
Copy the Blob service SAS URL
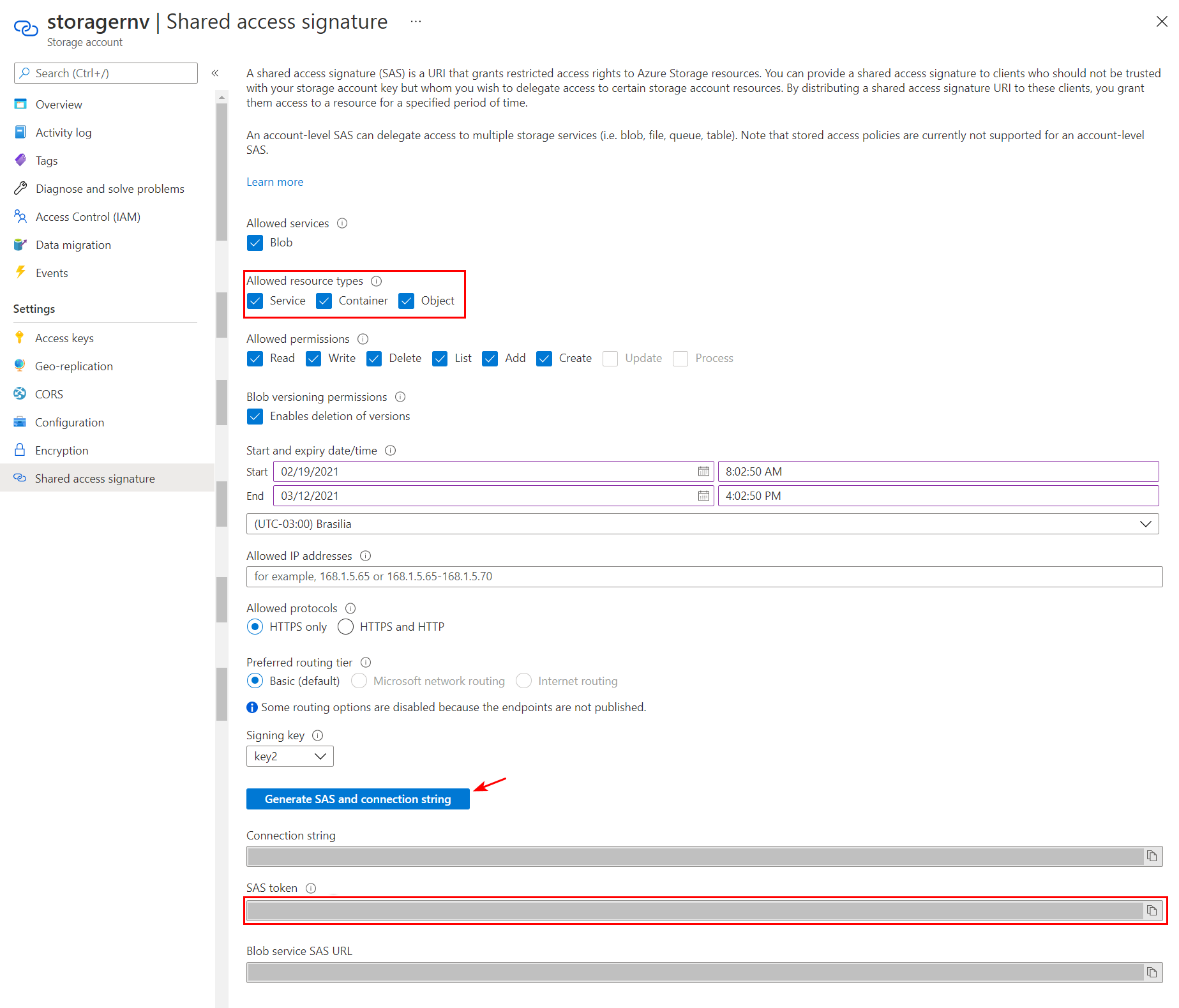coord(1152,972)
